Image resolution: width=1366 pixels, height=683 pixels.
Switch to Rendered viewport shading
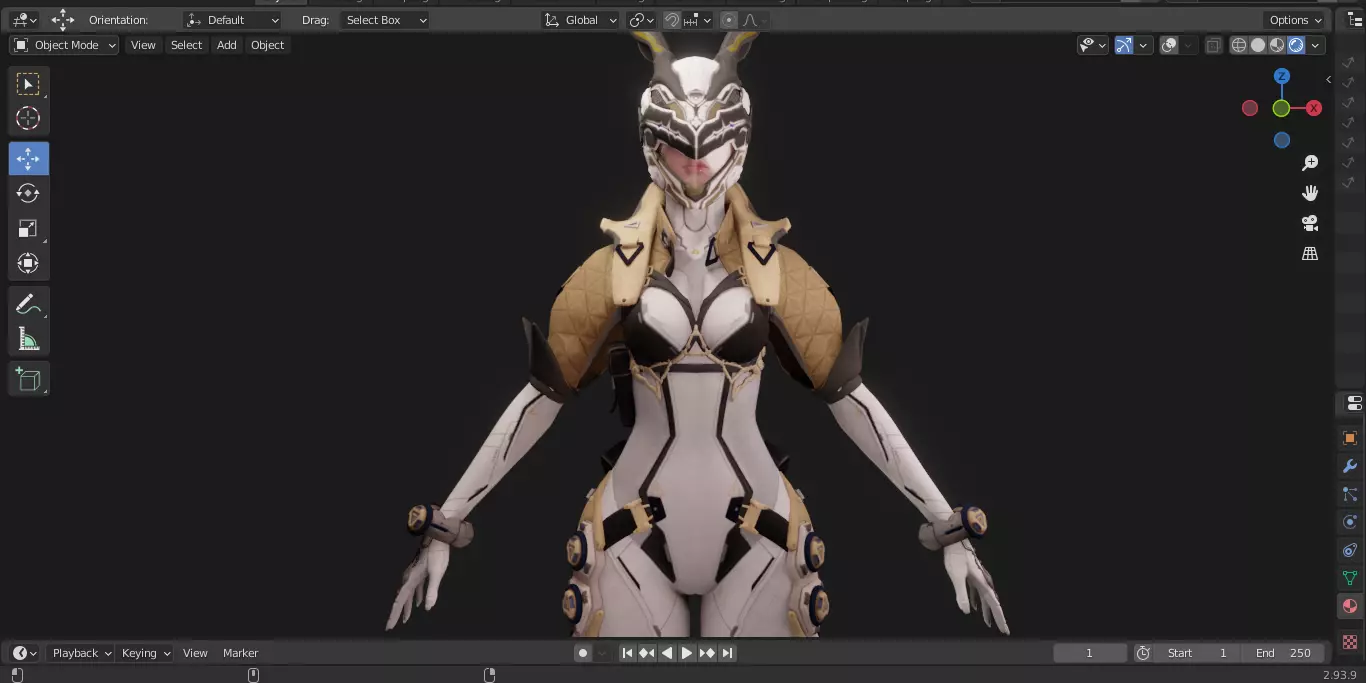coord(1296,45)
